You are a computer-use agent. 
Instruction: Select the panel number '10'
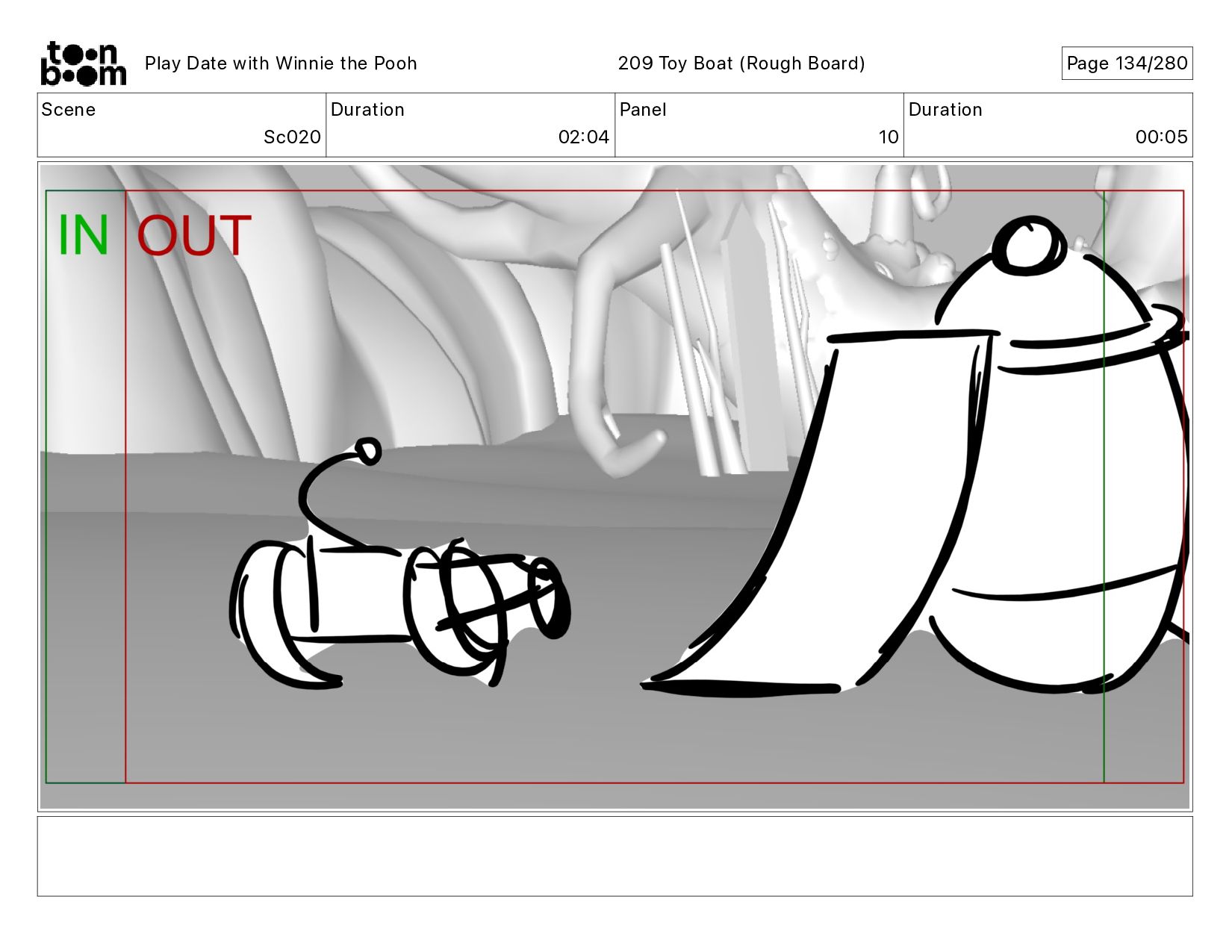[889, 137]
